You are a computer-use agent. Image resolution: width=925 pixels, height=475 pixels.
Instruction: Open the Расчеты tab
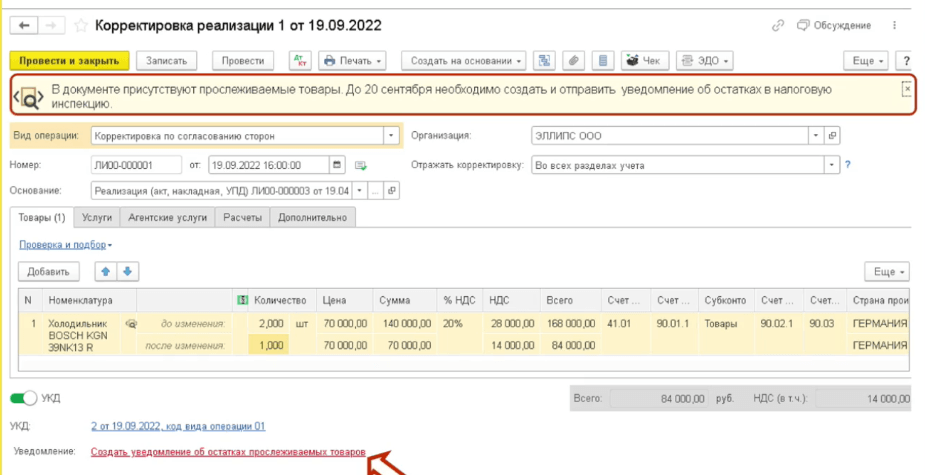point(242,216)
